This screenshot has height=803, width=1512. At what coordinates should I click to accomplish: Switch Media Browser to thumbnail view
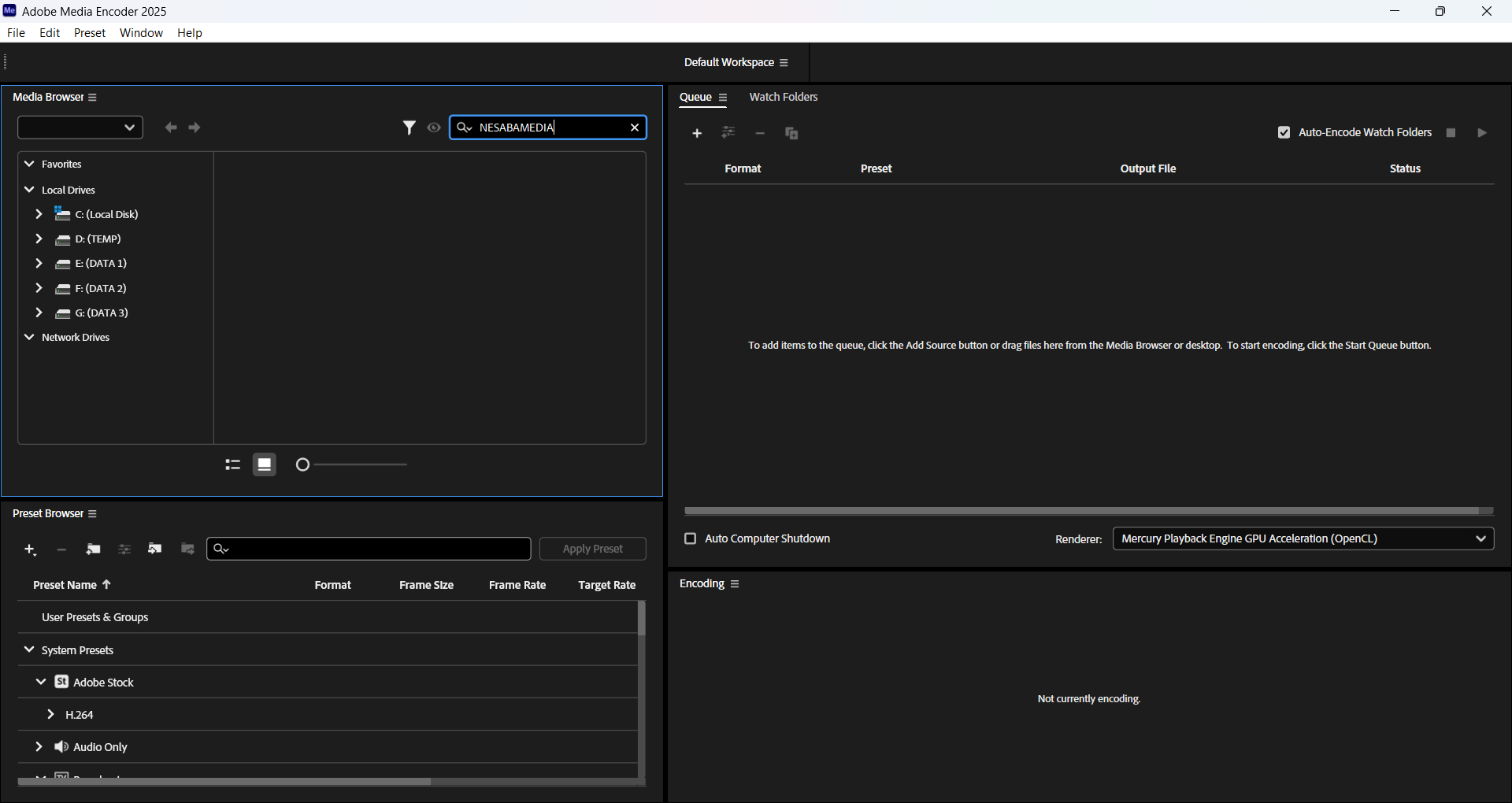point(265,465)
